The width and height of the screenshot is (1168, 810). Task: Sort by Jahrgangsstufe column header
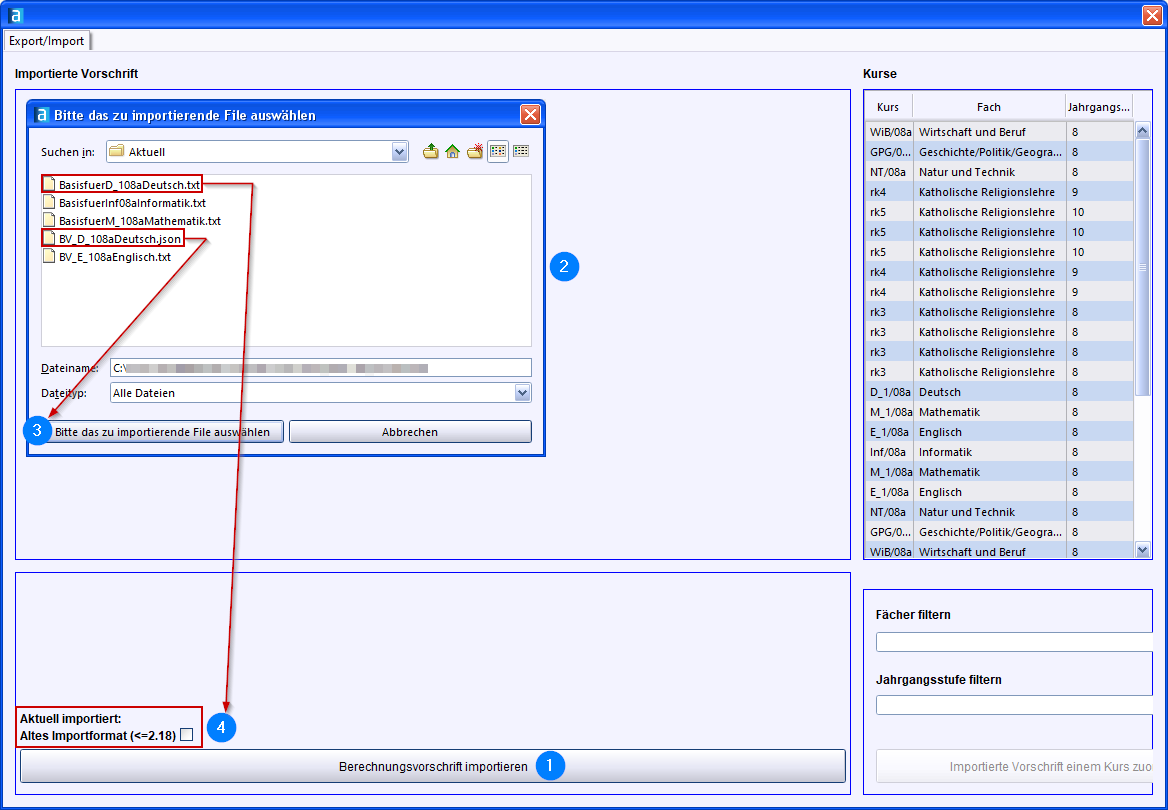tap(1098, 107)
